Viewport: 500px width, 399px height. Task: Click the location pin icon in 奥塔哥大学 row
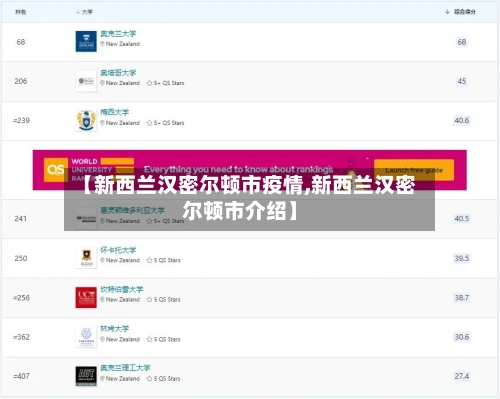click(x=103, y=83)
